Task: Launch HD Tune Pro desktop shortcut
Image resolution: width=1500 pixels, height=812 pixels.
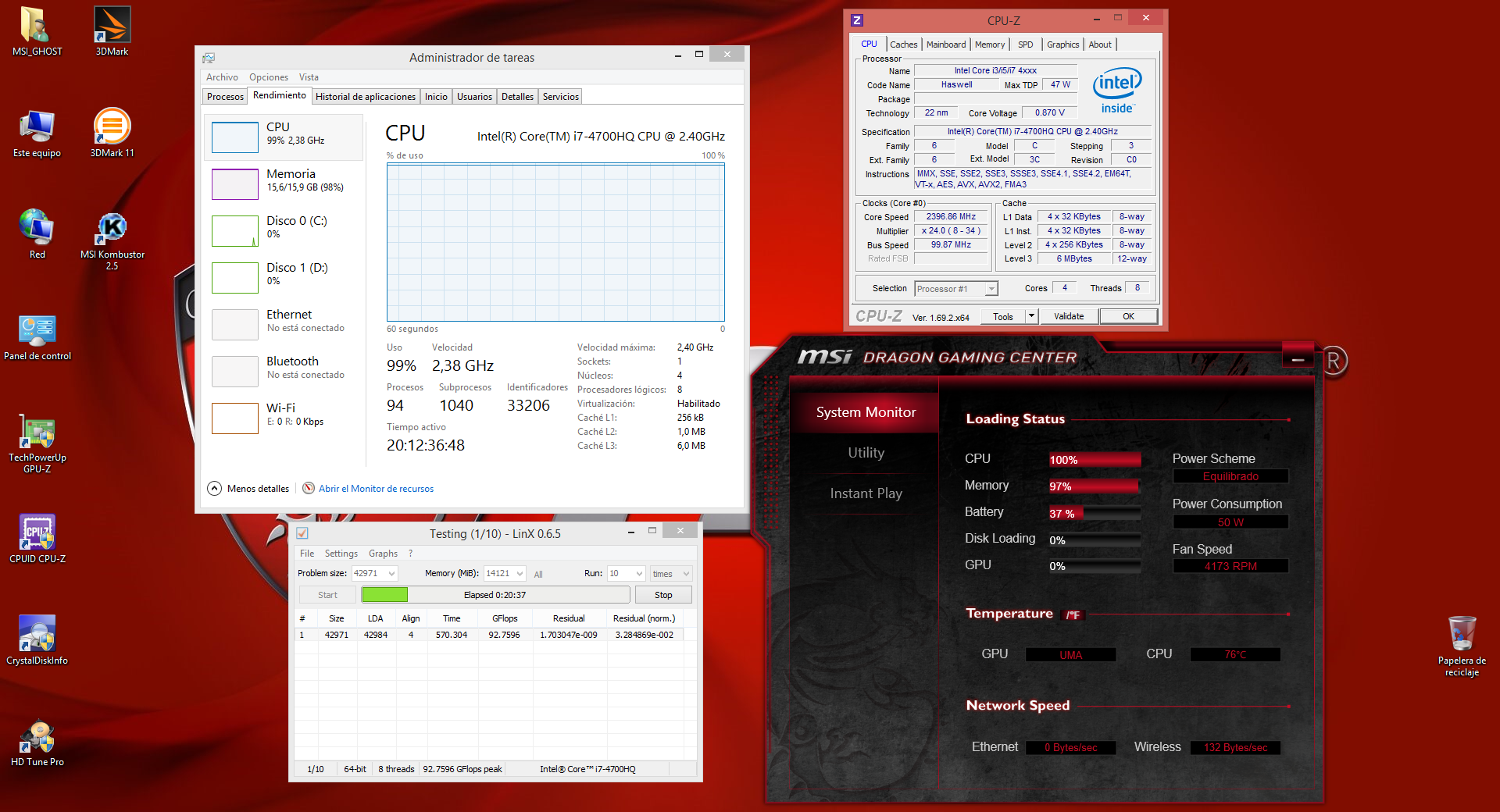Action: pos(37,743)
